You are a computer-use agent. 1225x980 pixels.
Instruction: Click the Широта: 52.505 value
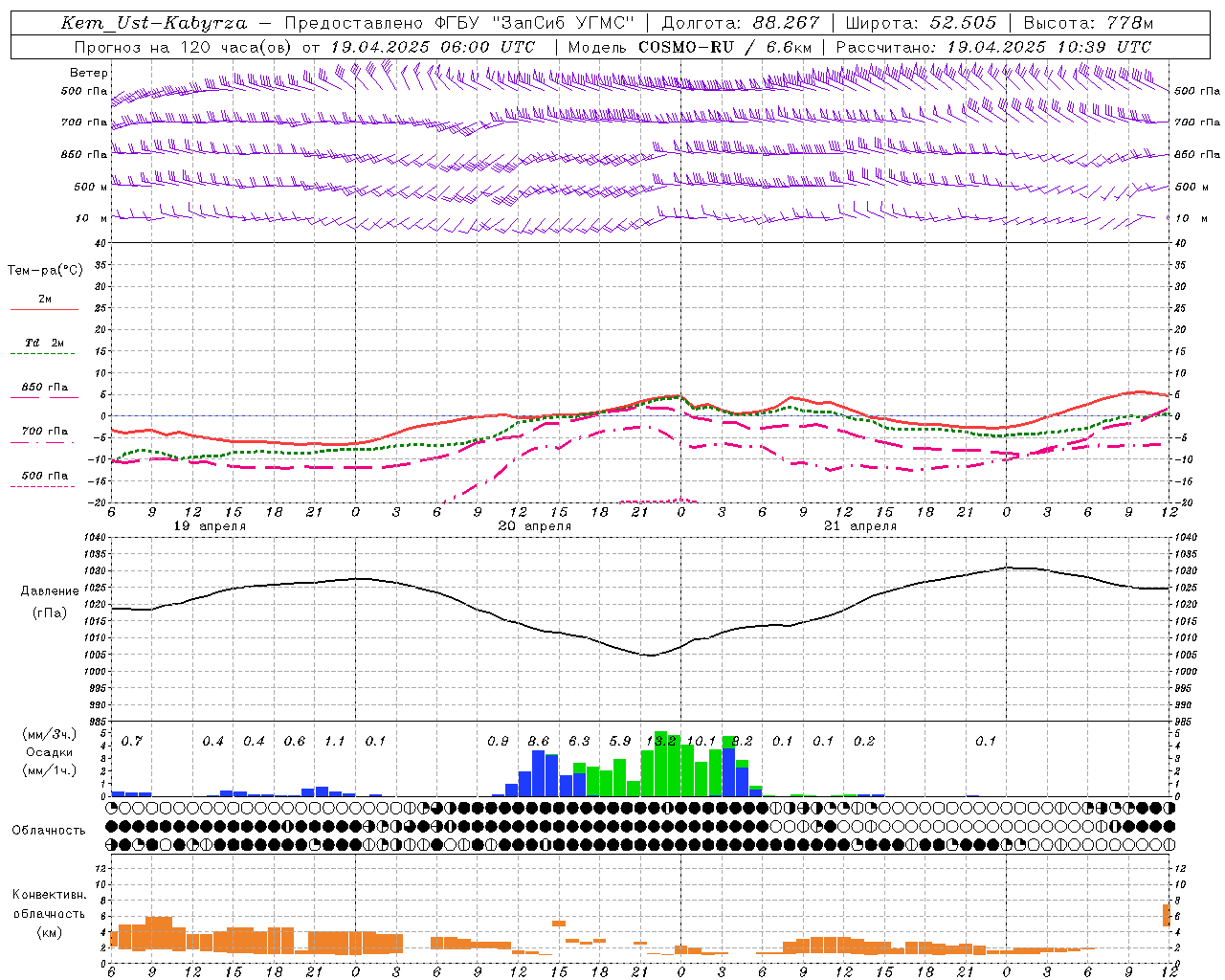coord(921,23)
